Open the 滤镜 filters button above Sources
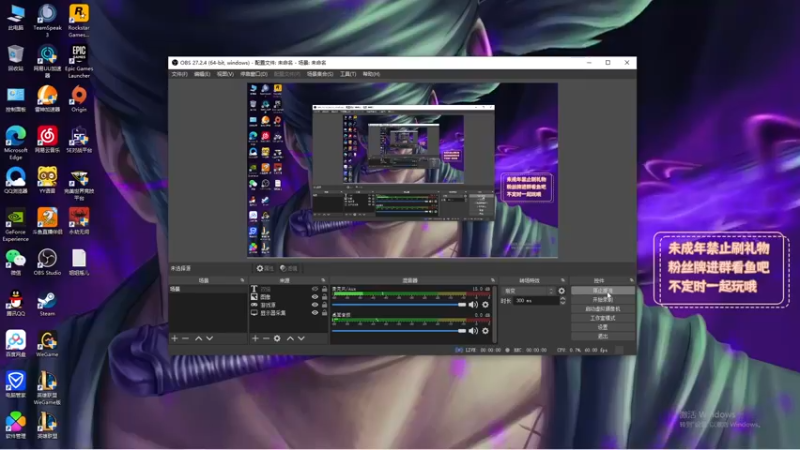Image resolution: width=800 pixels, height=450 pixels. click(289, 268)
